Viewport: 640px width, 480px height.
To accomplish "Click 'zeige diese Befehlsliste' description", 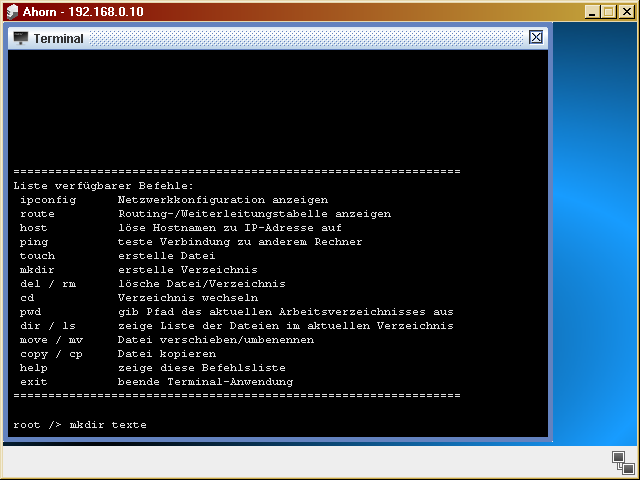I will [x=202, y=368].
